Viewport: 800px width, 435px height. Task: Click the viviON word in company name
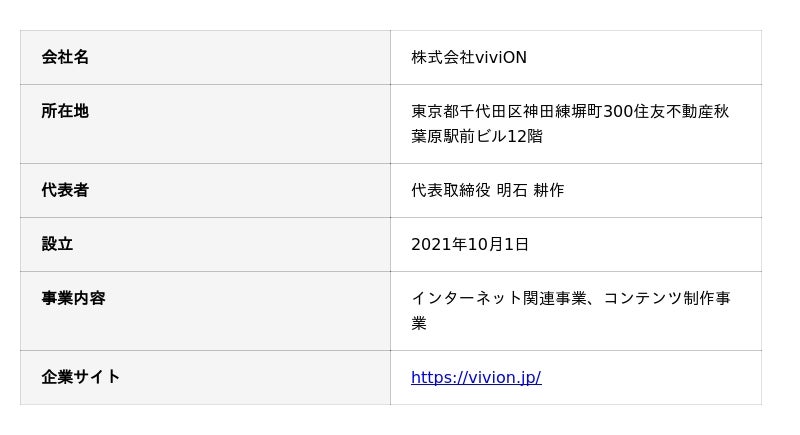(501, 57)
